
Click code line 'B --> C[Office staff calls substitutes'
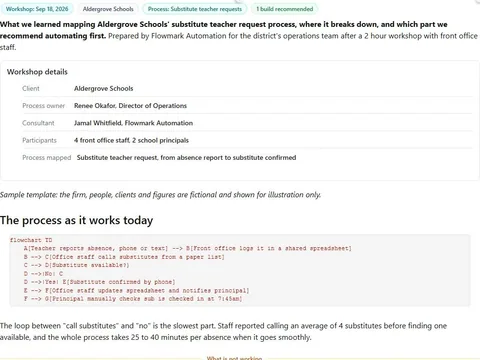pos(124,257)
